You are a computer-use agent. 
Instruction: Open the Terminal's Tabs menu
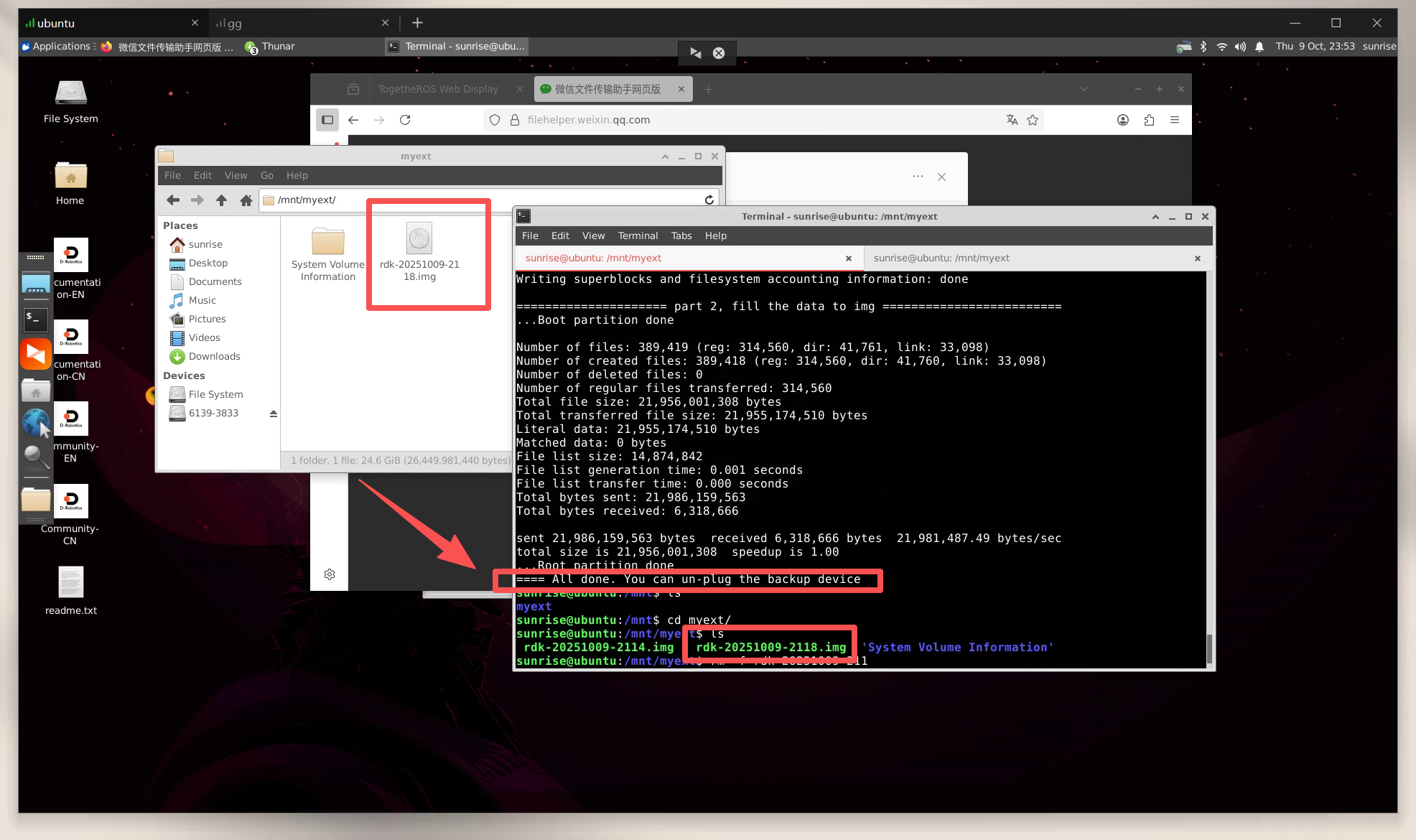pos(681,235)
